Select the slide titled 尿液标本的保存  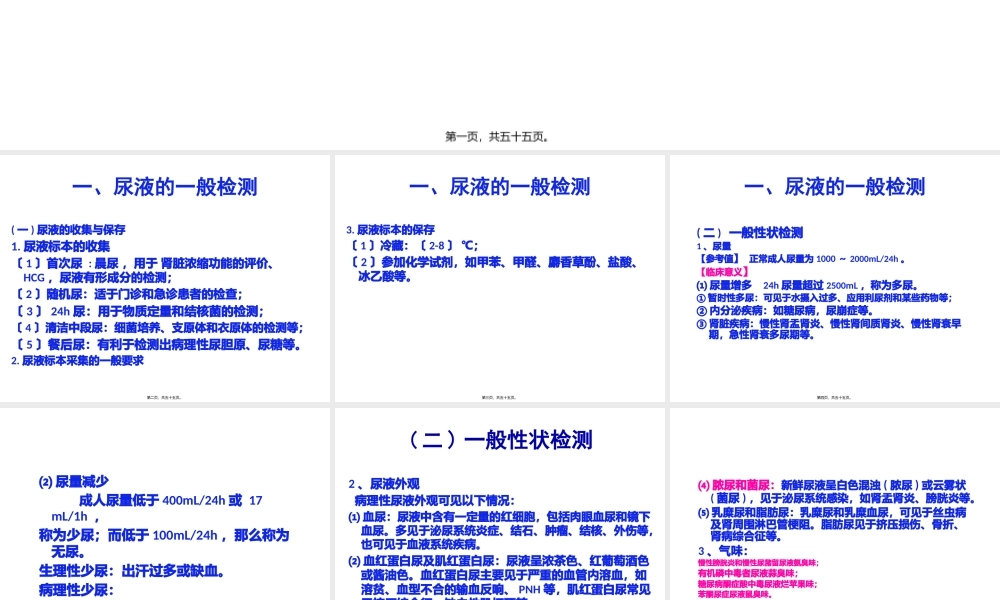click(x=497, y=280)
